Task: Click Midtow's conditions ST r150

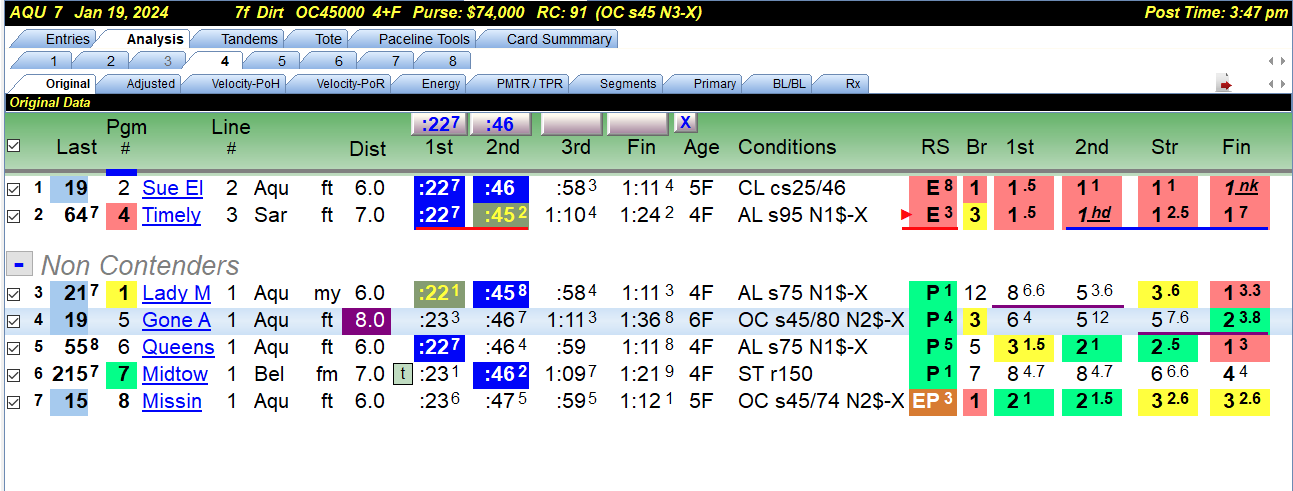Action: [x=775, y=374]
